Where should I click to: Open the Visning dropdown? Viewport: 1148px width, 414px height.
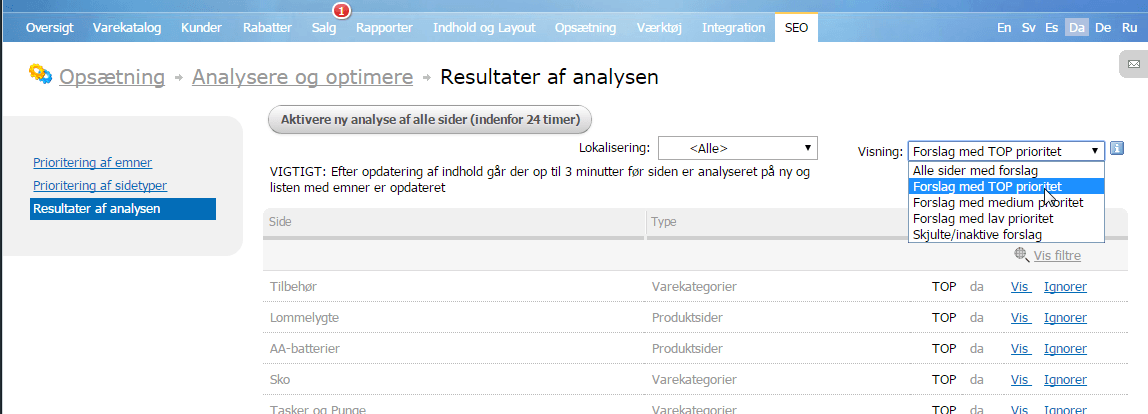click(x=1006, y=152)
